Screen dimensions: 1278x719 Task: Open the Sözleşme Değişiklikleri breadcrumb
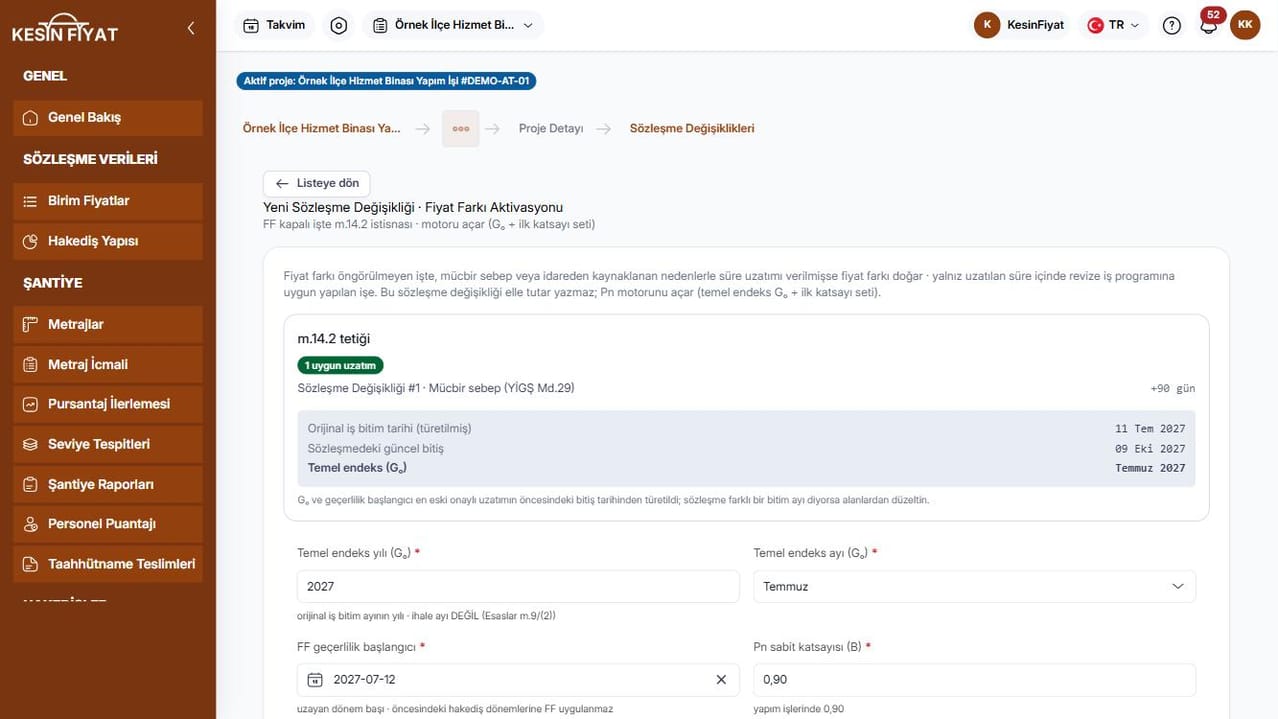692,129
